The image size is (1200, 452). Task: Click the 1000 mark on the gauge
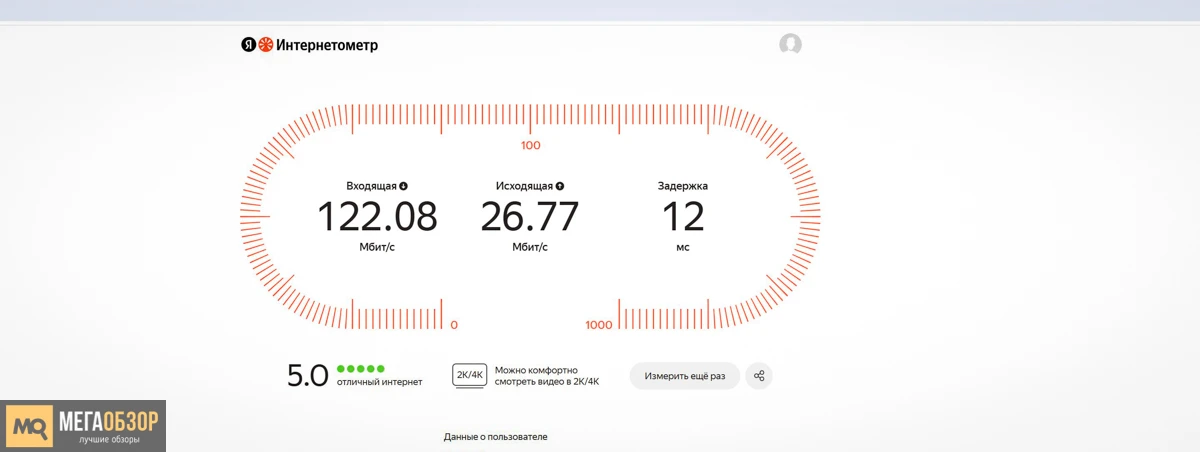[599, 325]
